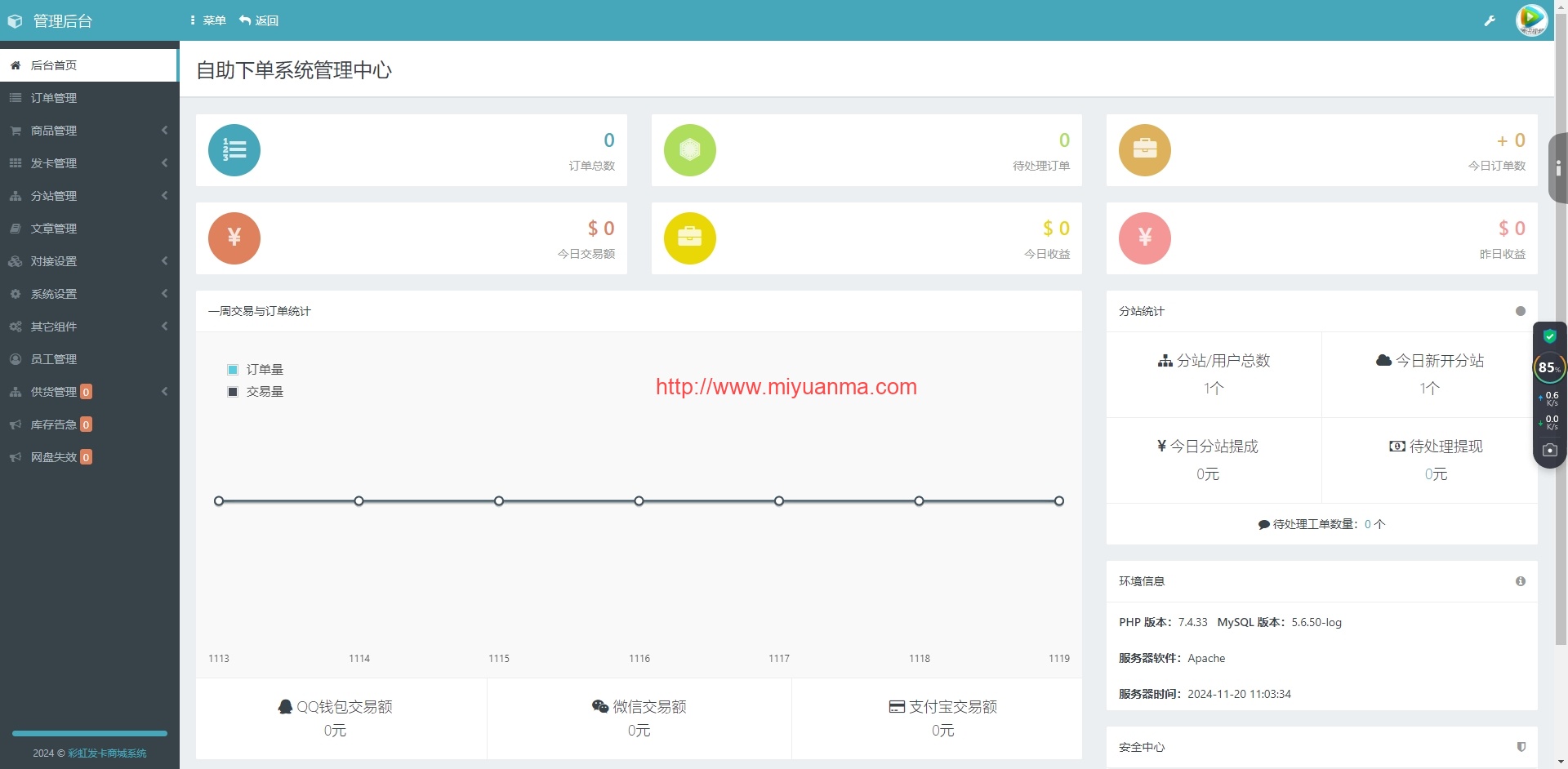The width and height of the screenshot is (1568, 769).
Task: Click the user icon beside 员工管理
Action: (x=16, y=359)
